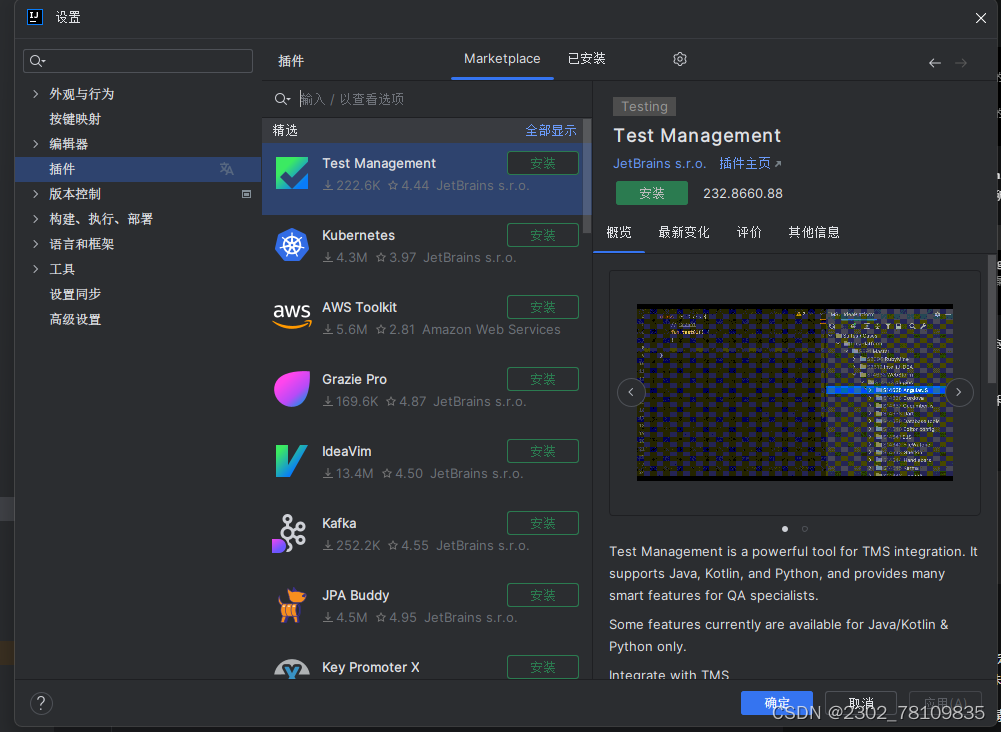Install the Kafka plugin
The height and width of the screenshot is (732, 1001).
click(x=543, y=523)
